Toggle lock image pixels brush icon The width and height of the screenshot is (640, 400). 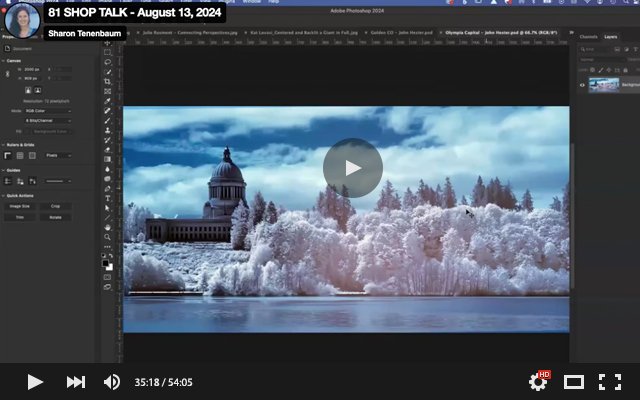pyautogui.click(x=601, y=70)
